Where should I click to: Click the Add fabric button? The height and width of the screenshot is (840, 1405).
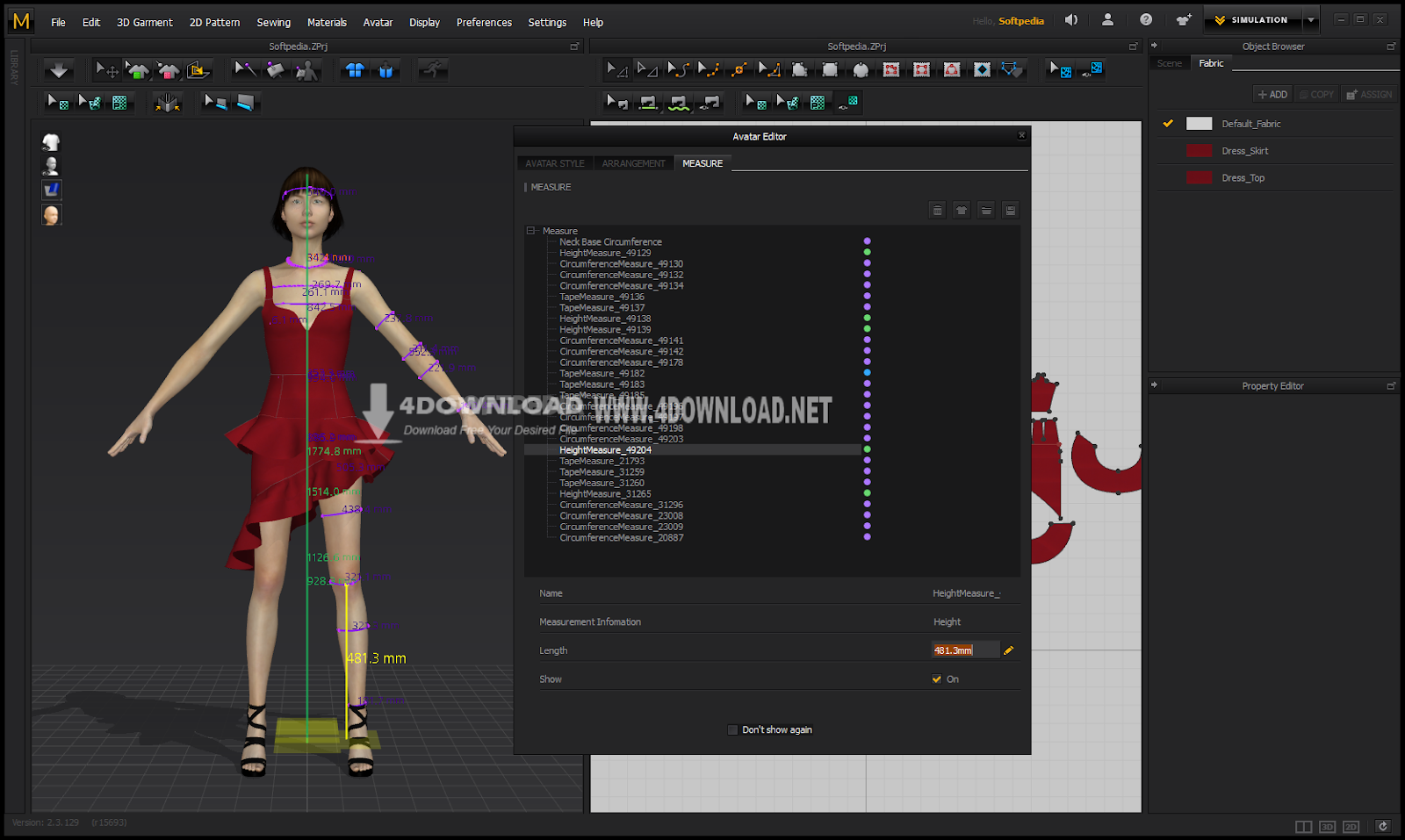click(1272, 95)
